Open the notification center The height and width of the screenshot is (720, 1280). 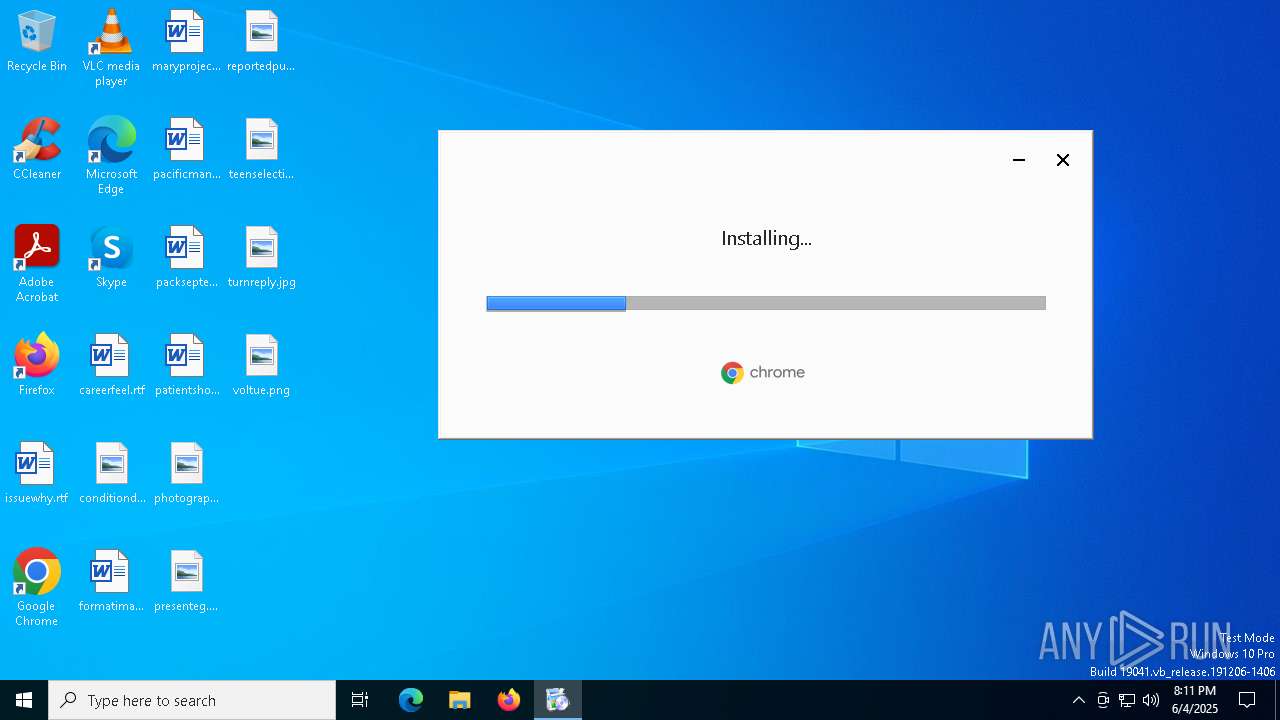tap(1247, 700)
